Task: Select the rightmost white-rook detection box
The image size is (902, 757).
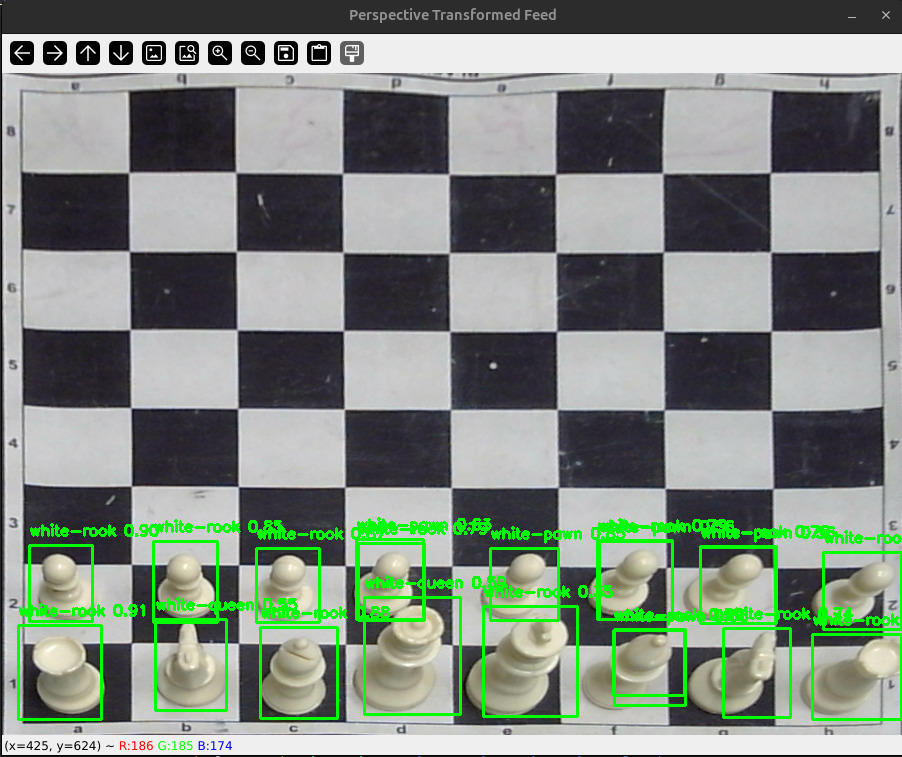Action: click(x=855, y=675)
